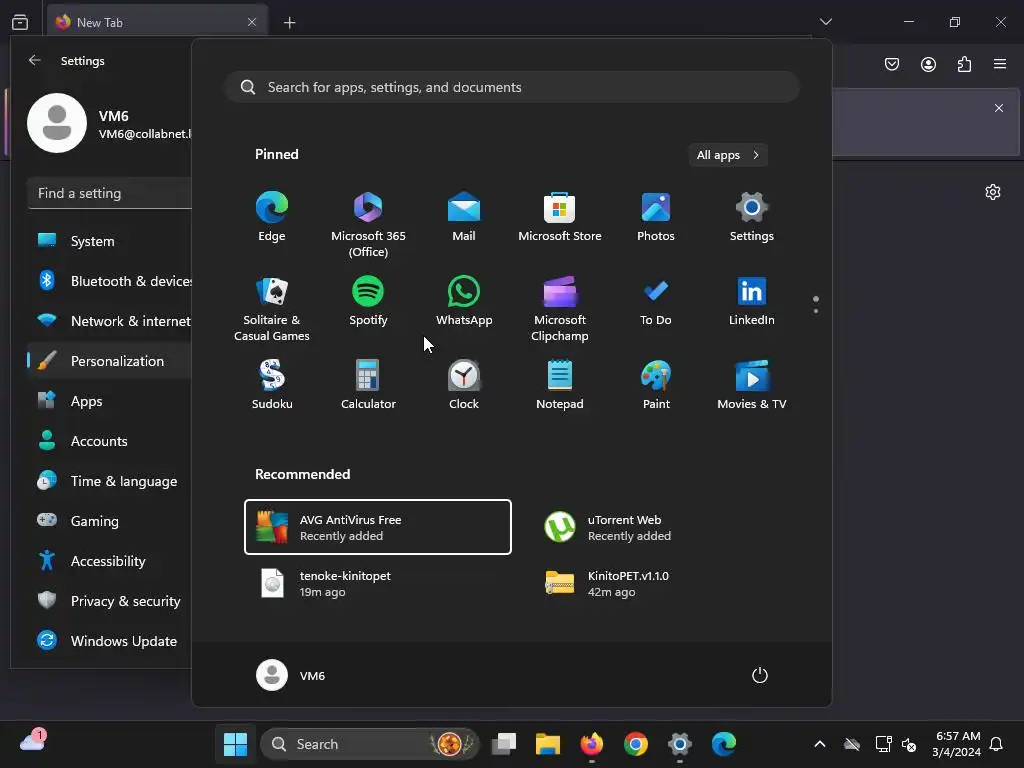Image resolution: width=1024 pixels, height=768 pixels.
Task: Open recommended AVG AntiVirus Free
Action: tap(377, 527)
